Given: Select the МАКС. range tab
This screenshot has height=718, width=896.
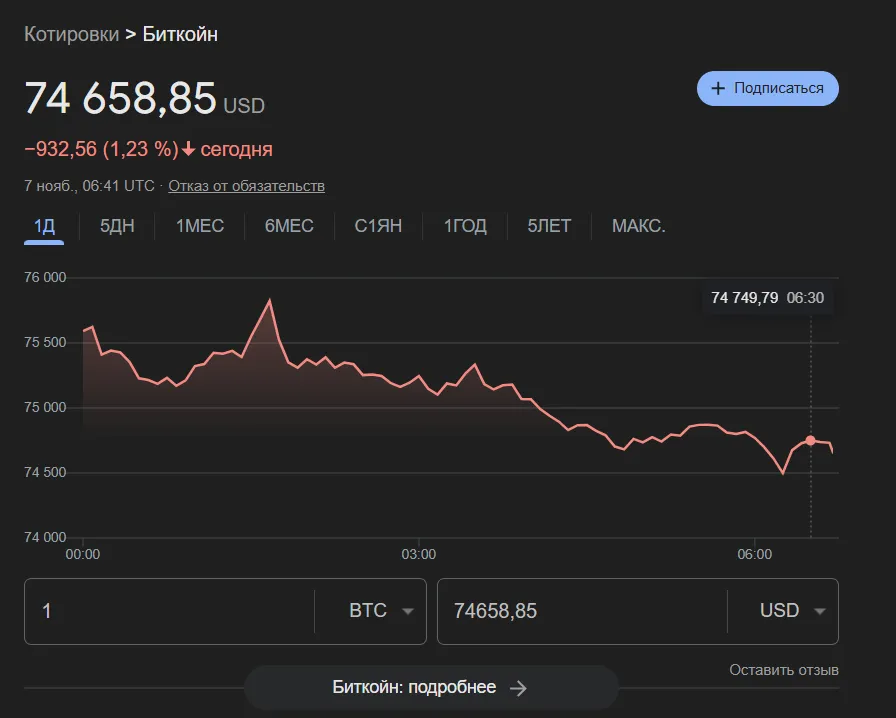Looking at the screenshot, I should (638, 226).
